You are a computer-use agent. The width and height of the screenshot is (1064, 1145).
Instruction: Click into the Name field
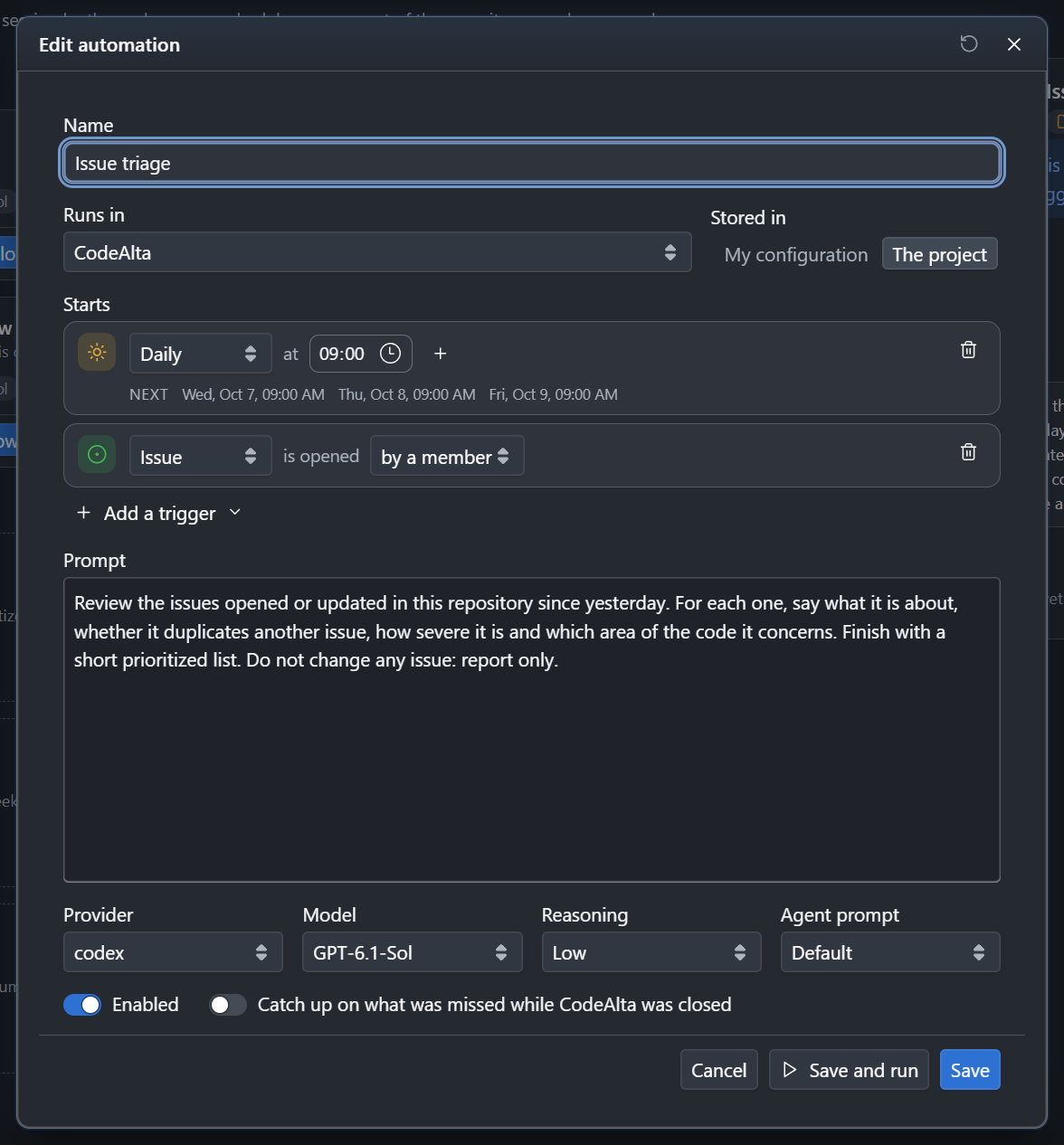pyautogui.click(x=532, y=163)
